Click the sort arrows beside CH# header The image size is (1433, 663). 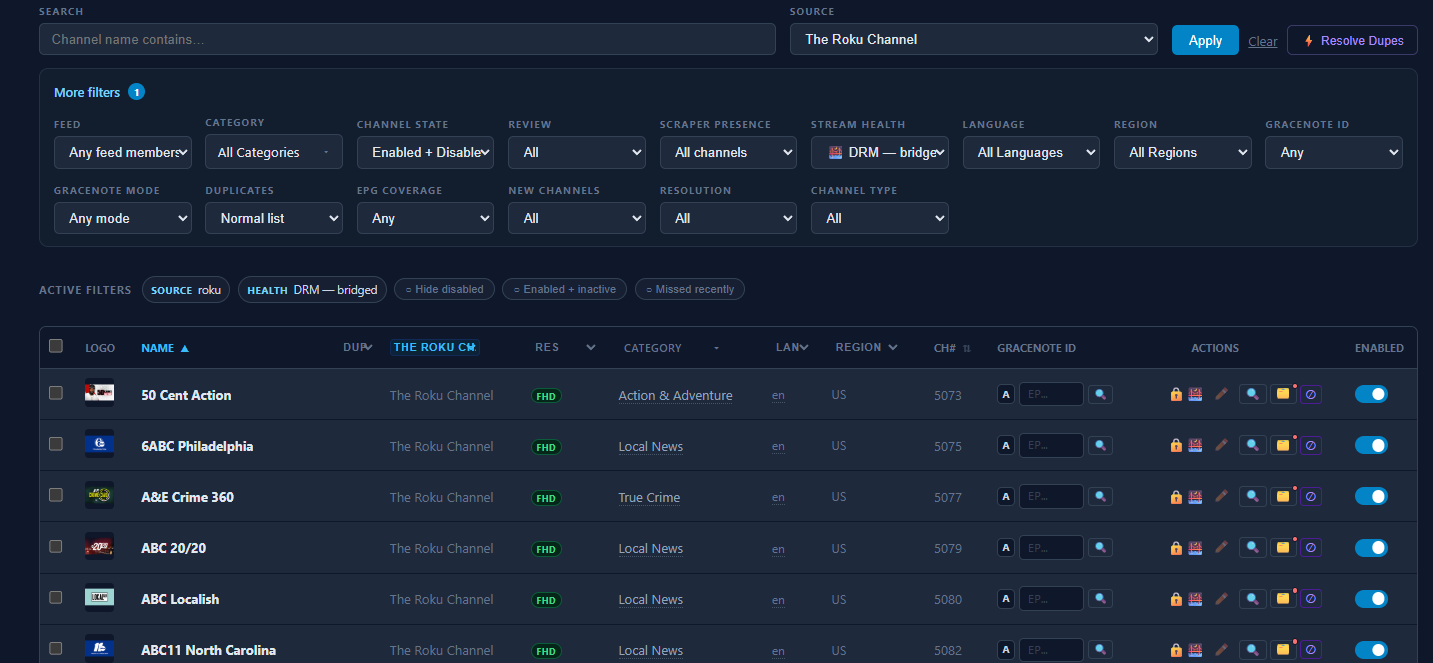click(x=966, y=349)
